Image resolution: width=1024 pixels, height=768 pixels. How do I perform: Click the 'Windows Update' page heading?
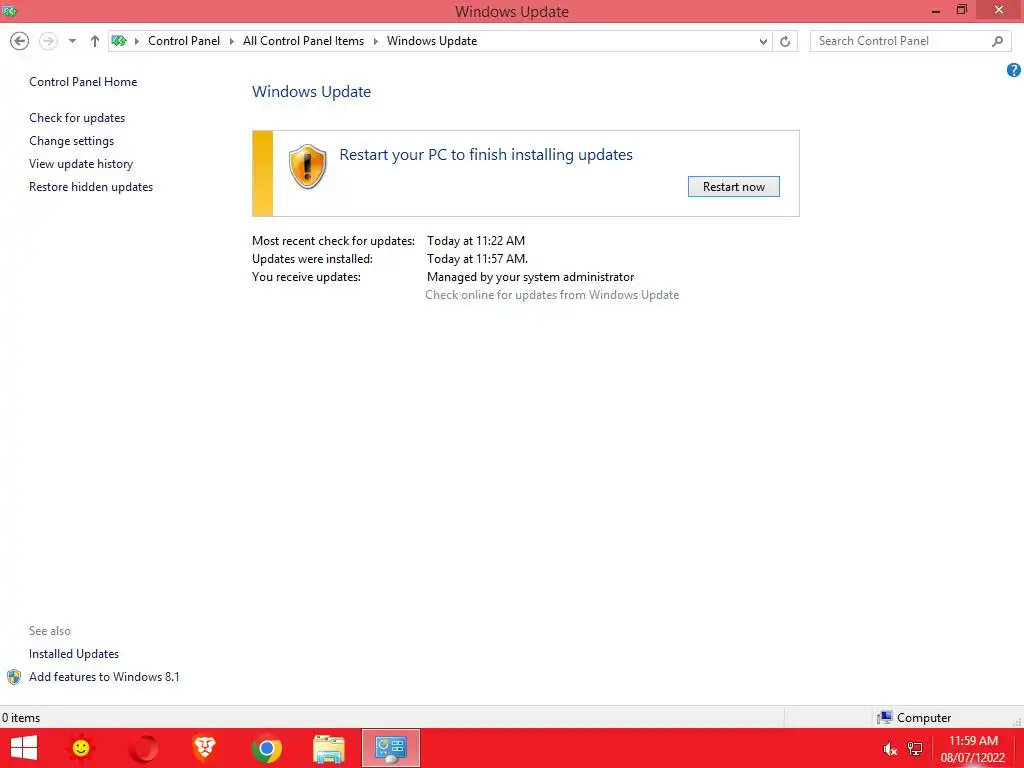[312, 91]
